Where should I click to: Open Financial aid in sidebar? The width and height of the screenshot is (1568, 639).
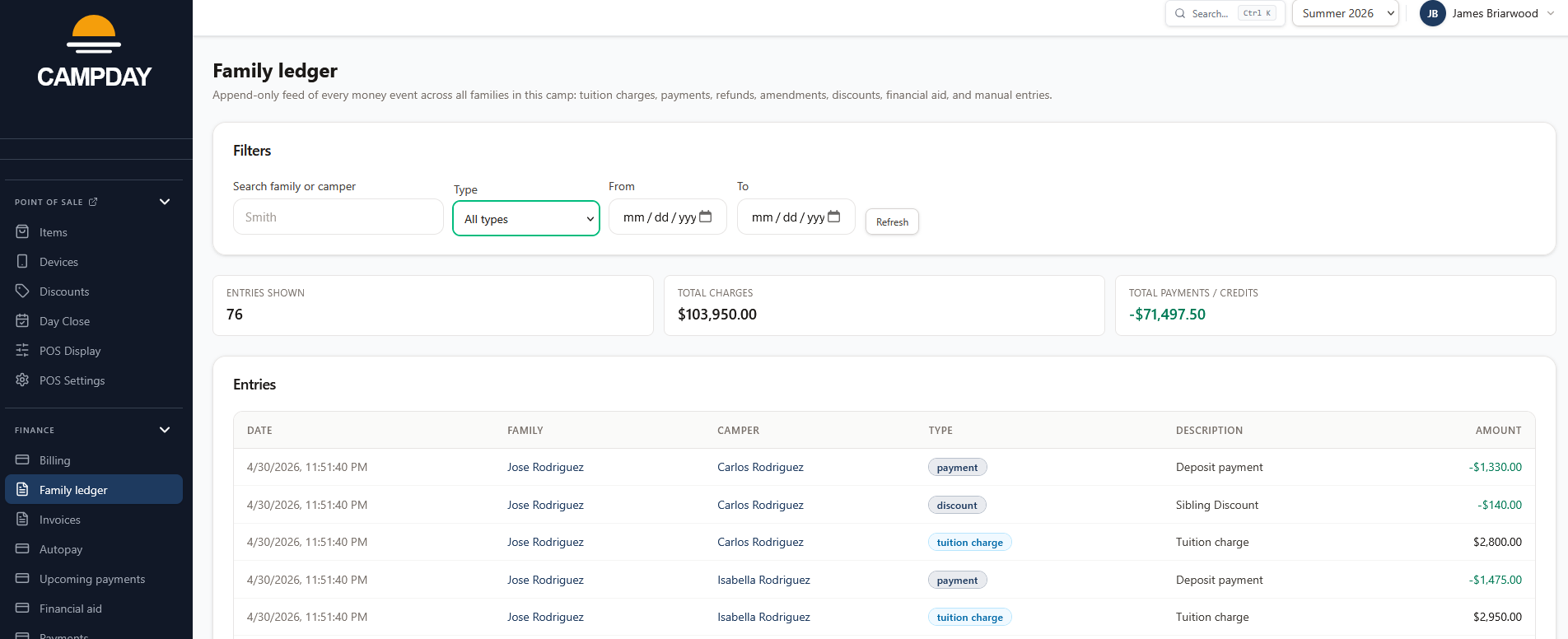coord(94,609)
